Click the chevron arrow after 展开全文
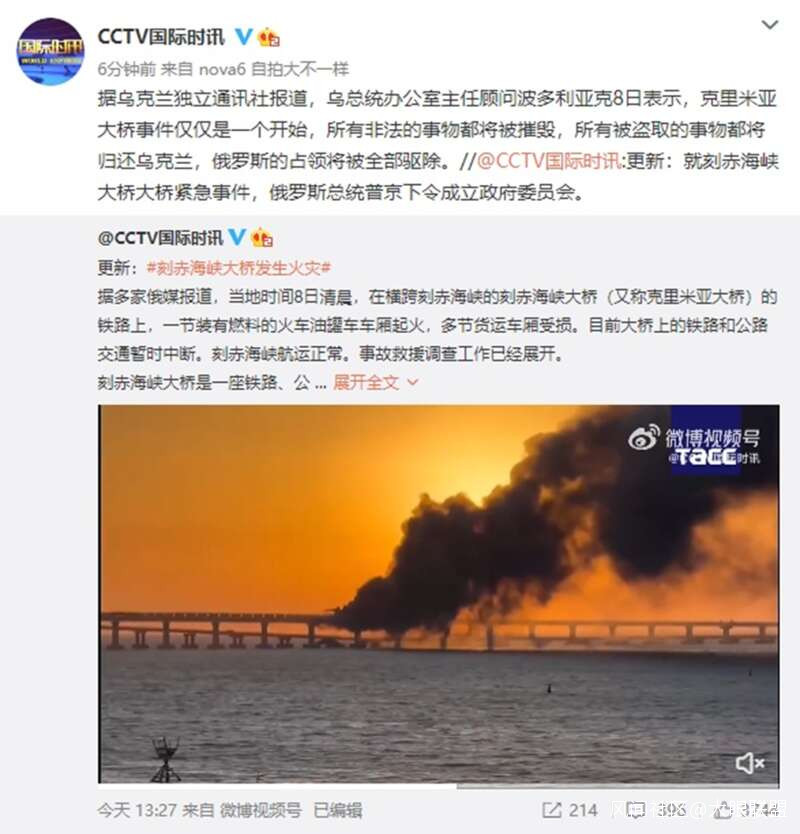 tap(412, 382)
